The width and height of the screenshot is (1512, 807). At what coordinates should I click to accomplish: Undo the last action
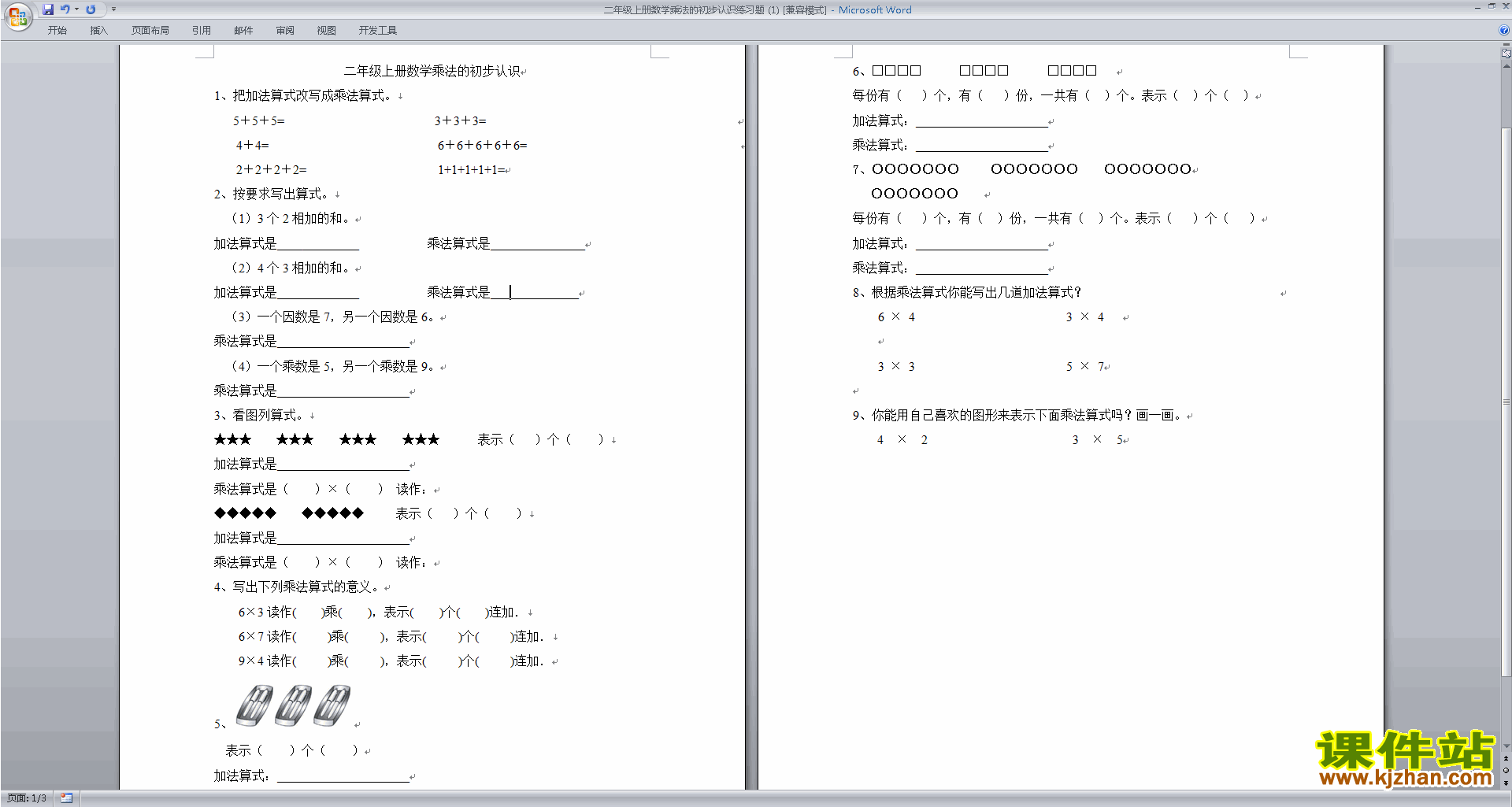click(65, 9)
